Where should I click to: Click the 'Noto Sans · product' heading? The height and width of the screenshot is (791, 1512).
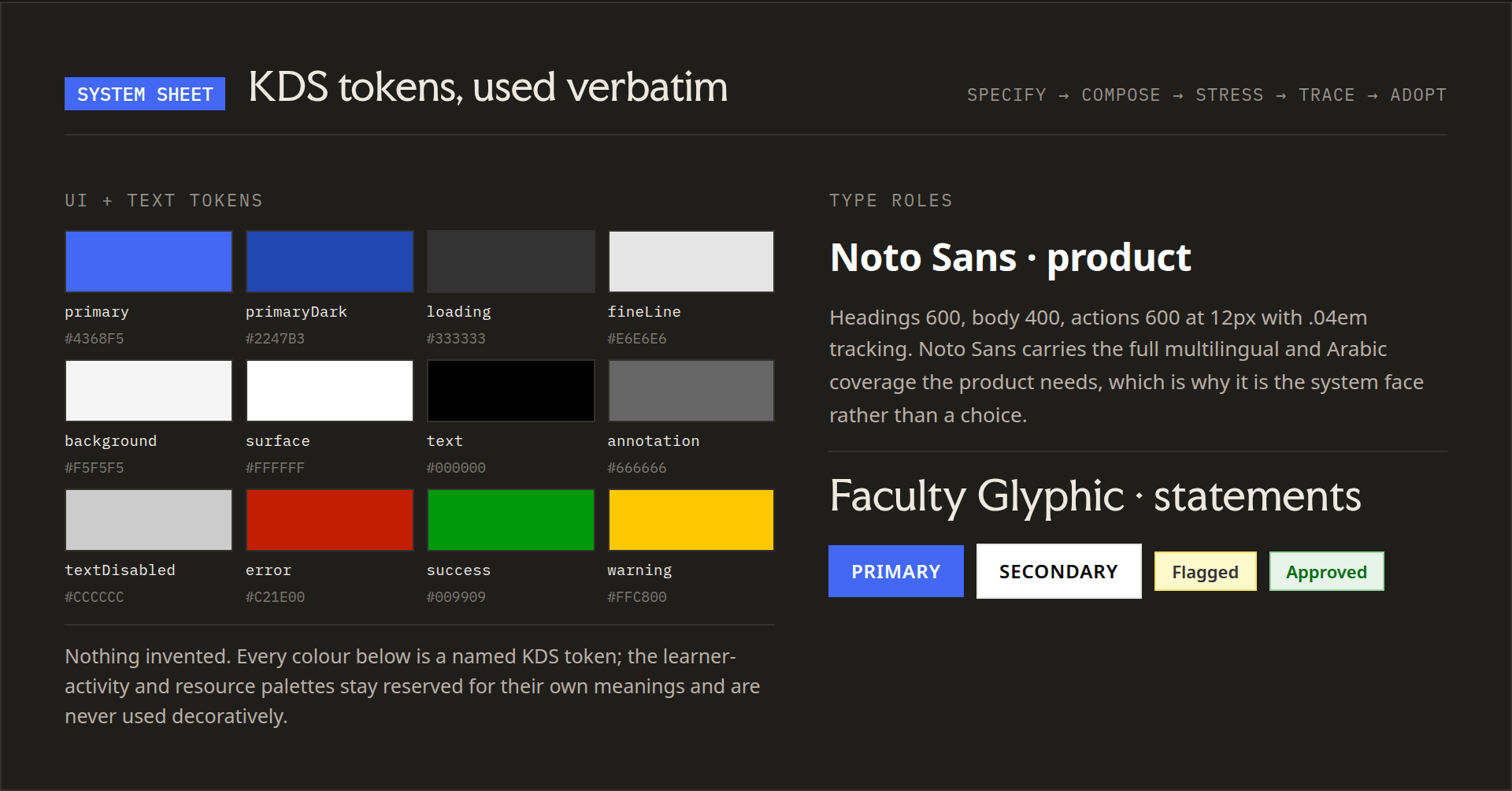coord(1010,258)
